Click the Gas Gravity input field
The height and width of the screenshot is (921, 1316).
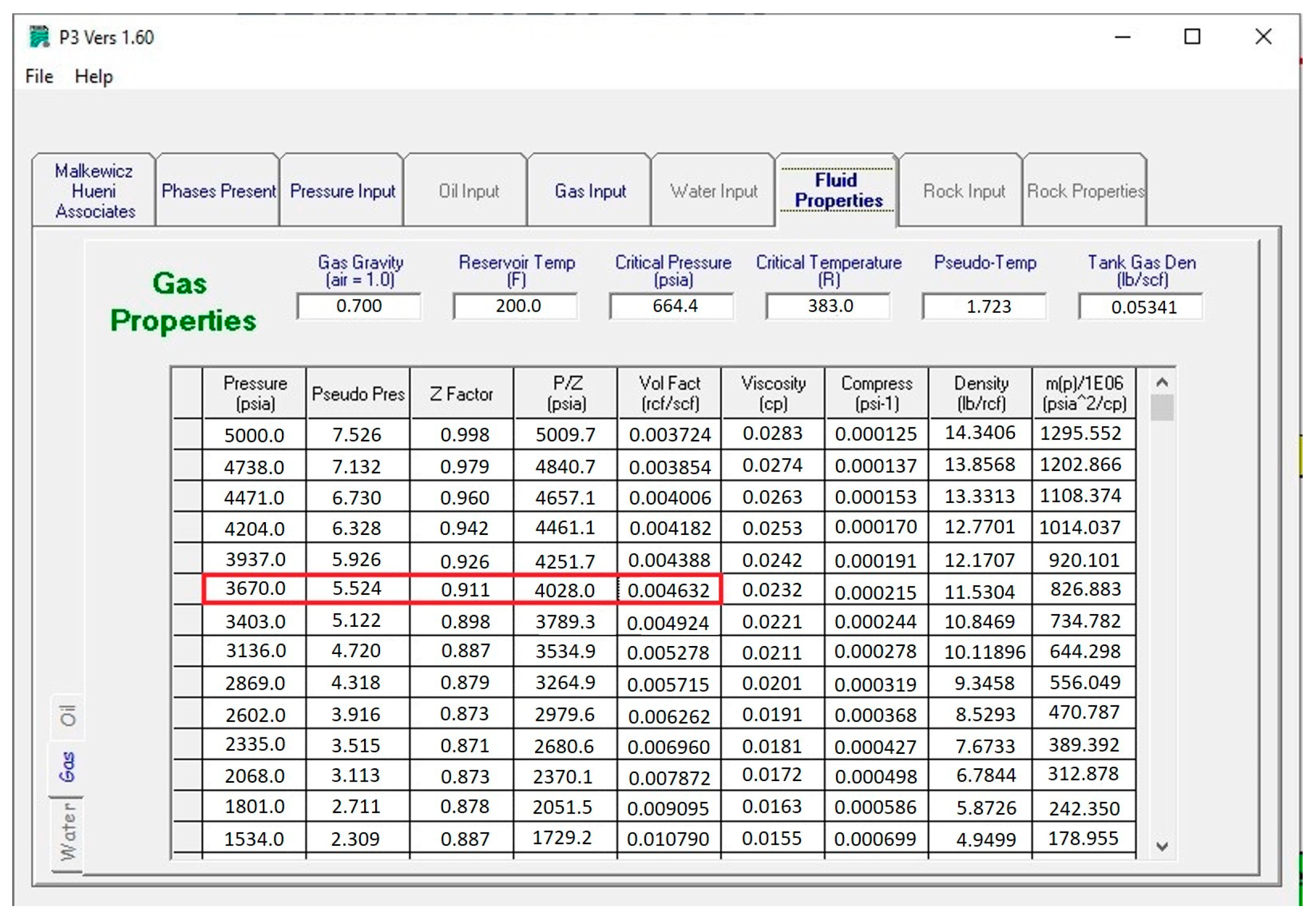[359, 306]
